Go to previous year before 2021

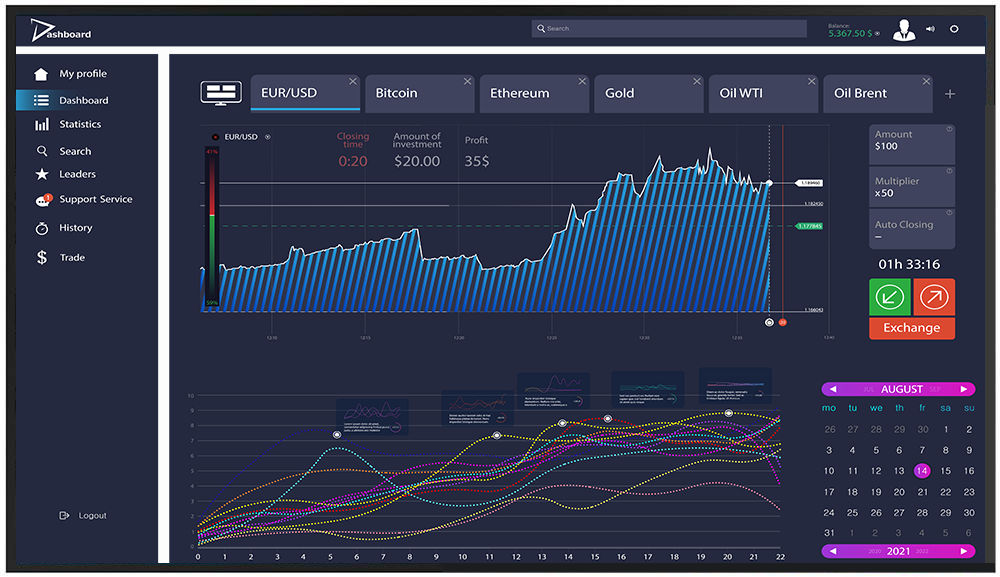click(832, 551)
